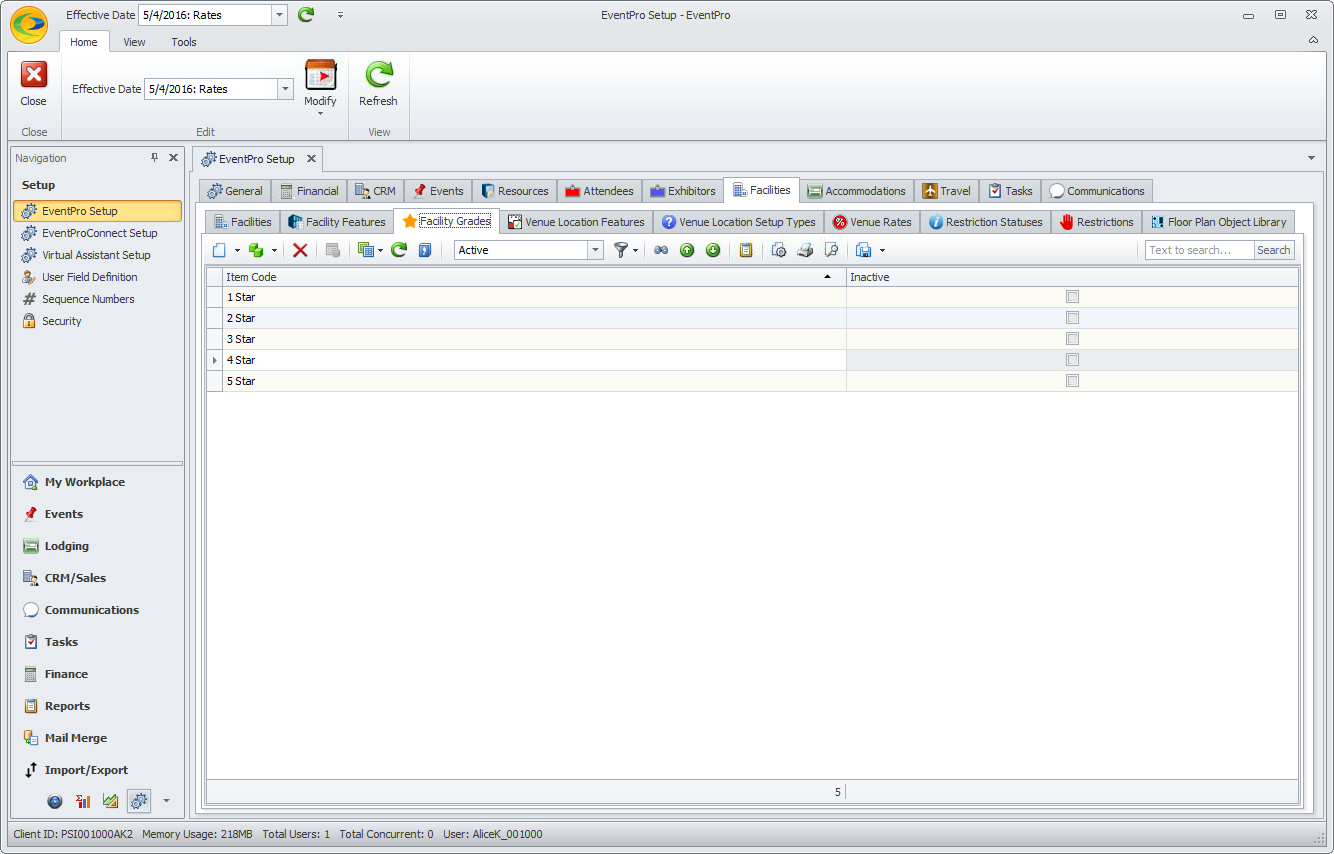Click the blue compass navigation pane icon
The height and width of the screenshot is (854, 1334).
55,801
